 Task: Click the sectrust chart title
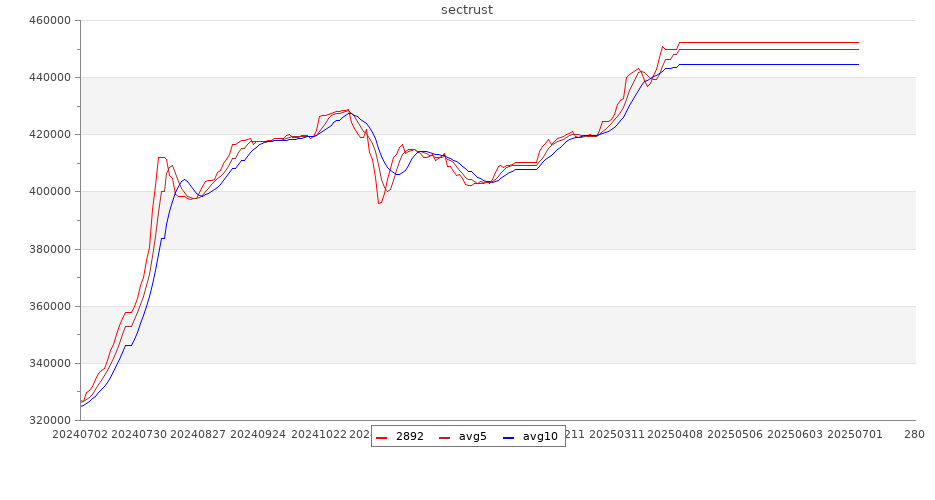(x=467, y=10)
